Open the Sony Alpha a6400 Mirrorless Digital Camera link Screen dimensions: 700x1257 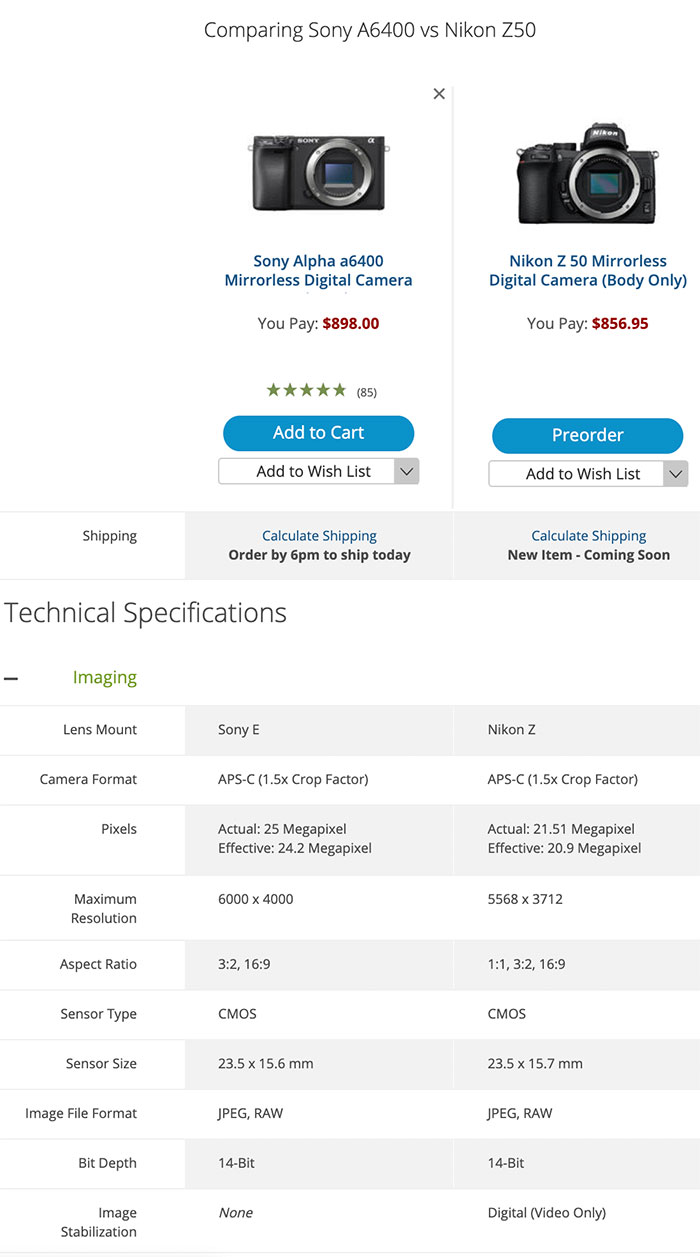318,271
